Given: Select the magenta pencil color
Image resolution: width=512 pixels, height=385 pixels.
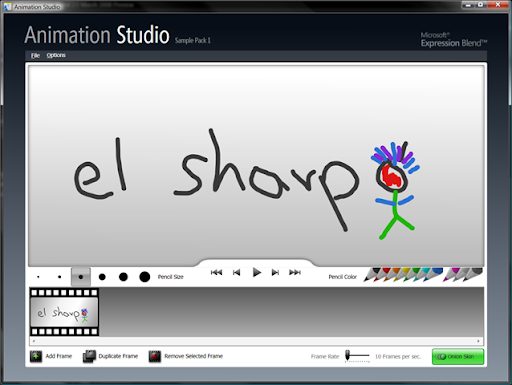Looking at the screenshot, I should pos(451,275).
